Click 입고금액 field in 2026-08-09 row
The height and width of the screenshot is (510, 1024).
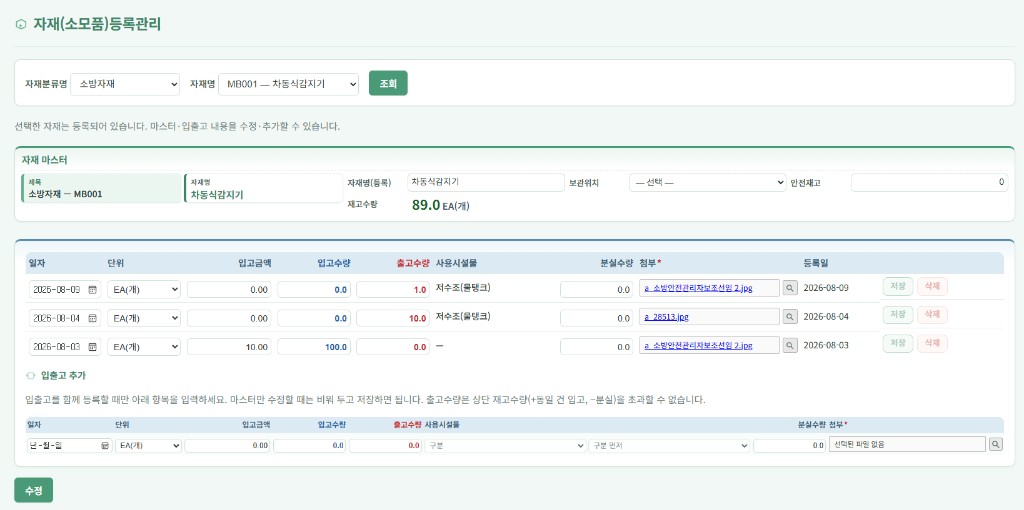coord(229,289)
